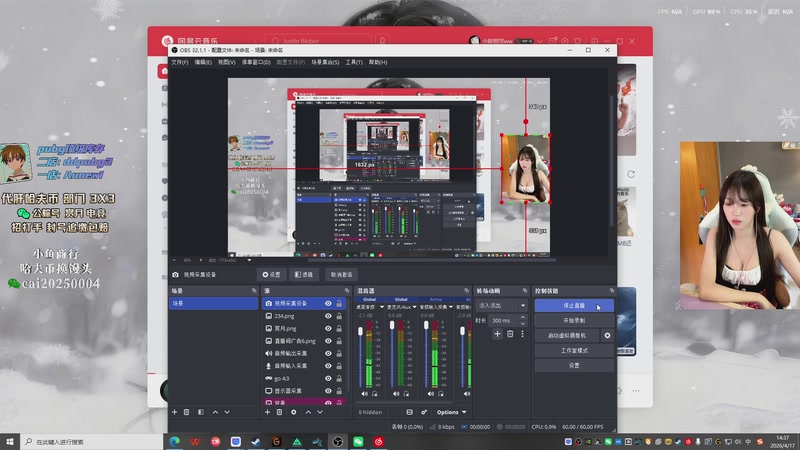
Task: Toggle monitoring headphones on third mixer channel
Action: [441, 394]
